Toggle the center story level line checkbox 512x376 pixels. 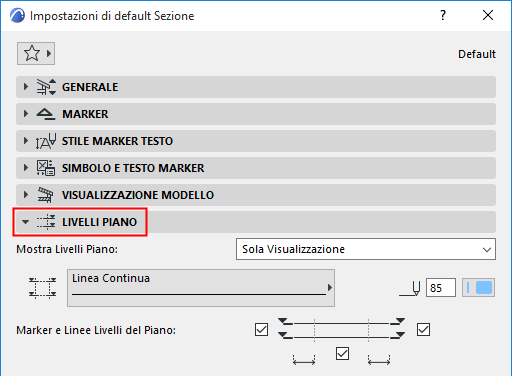[342, 354]
